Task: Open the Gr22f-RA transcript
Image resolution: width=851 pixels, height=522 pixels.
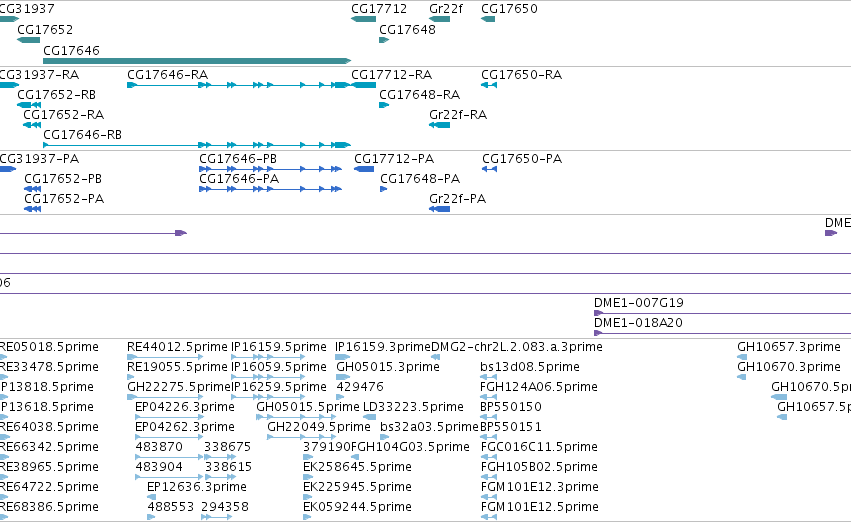Action: tap(458, 115)
